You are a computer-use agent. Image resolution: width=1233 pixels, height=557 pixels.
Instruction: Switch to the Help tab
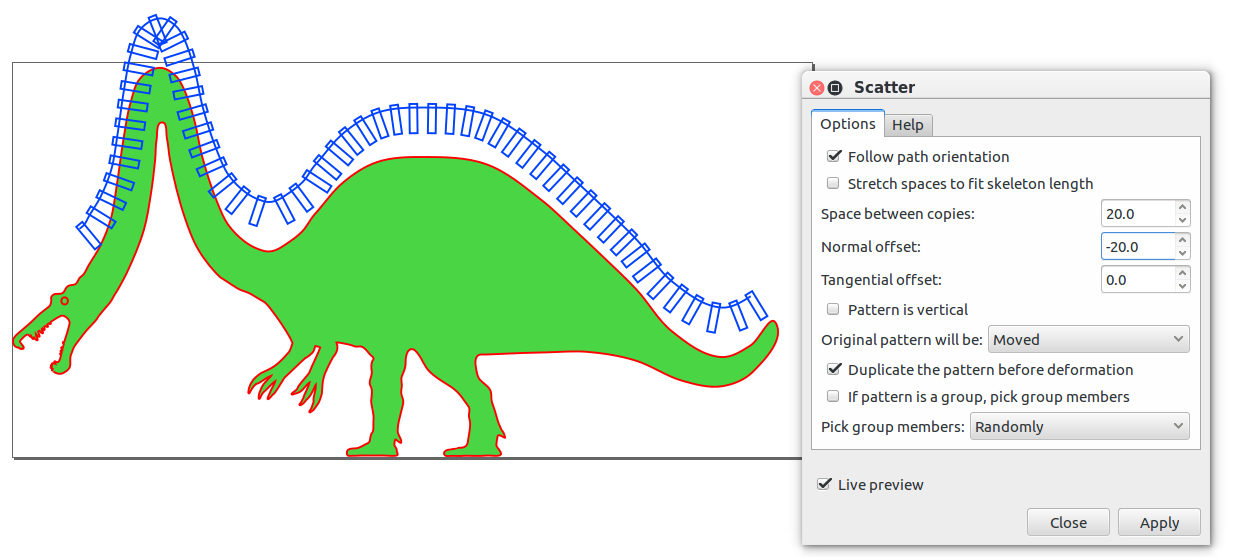click(908, 125)
